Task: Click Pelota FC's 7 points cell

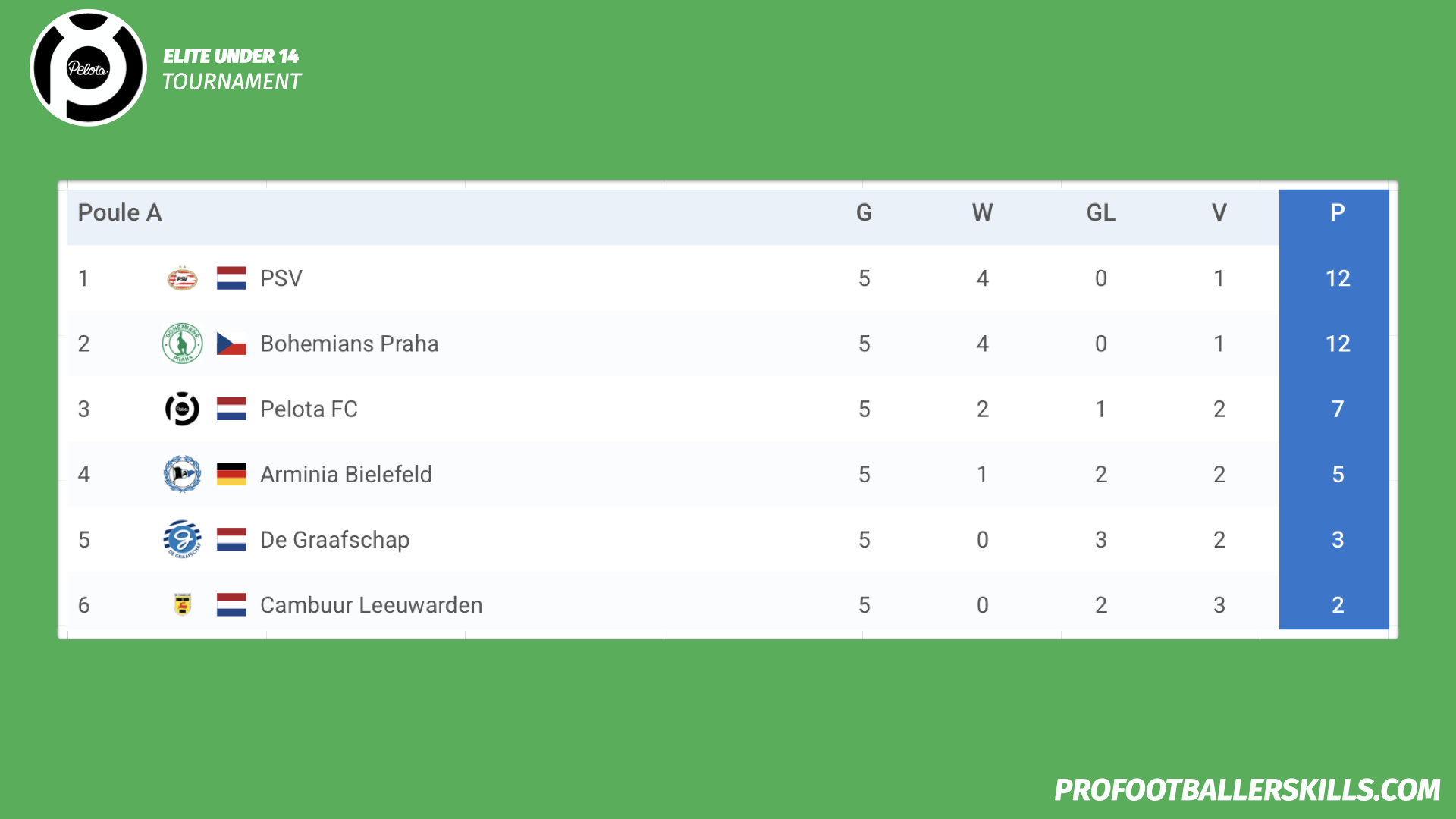Action: point(1338,409)
